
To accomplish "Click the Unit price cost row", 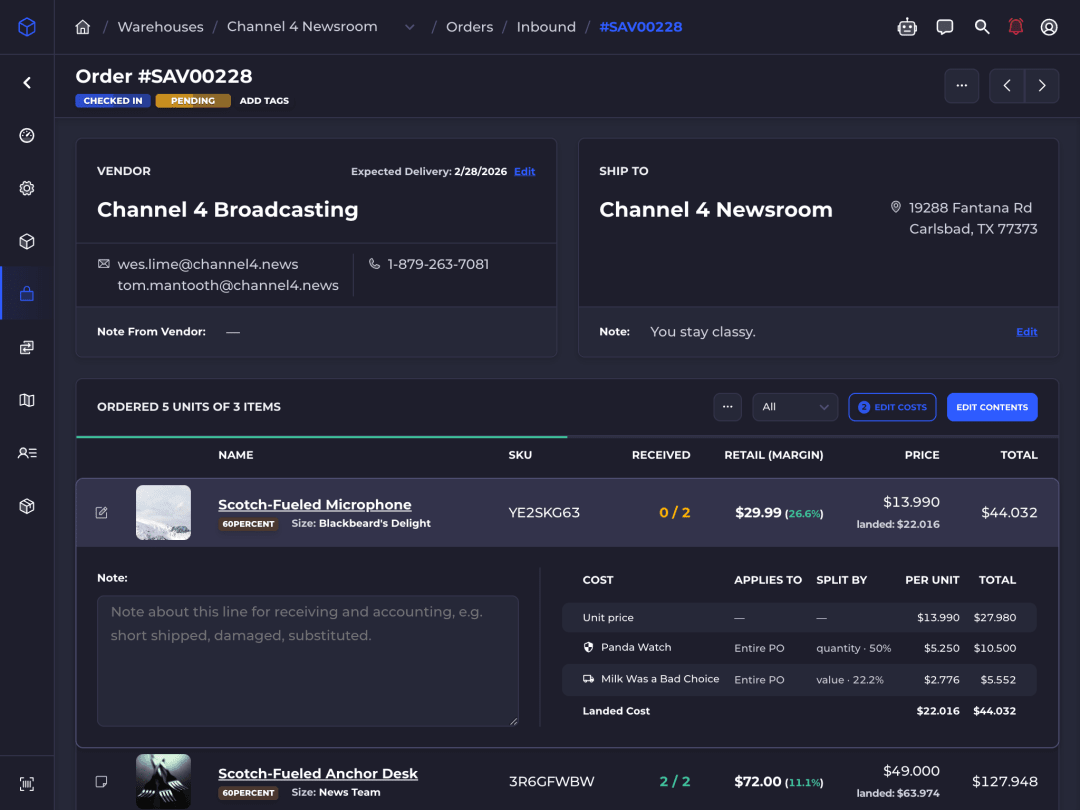I will (799, 618).
